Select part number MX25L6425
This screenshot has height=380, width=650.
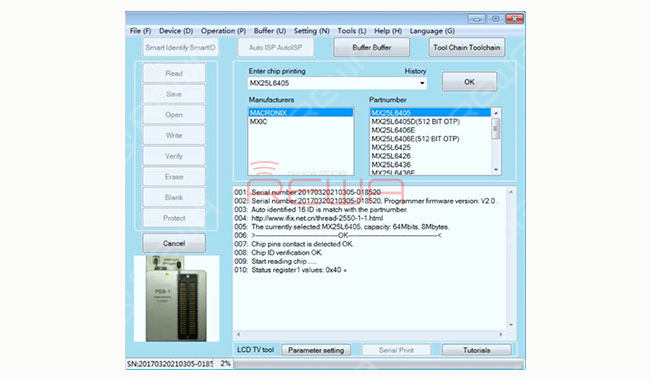click(x=430, y=148)
